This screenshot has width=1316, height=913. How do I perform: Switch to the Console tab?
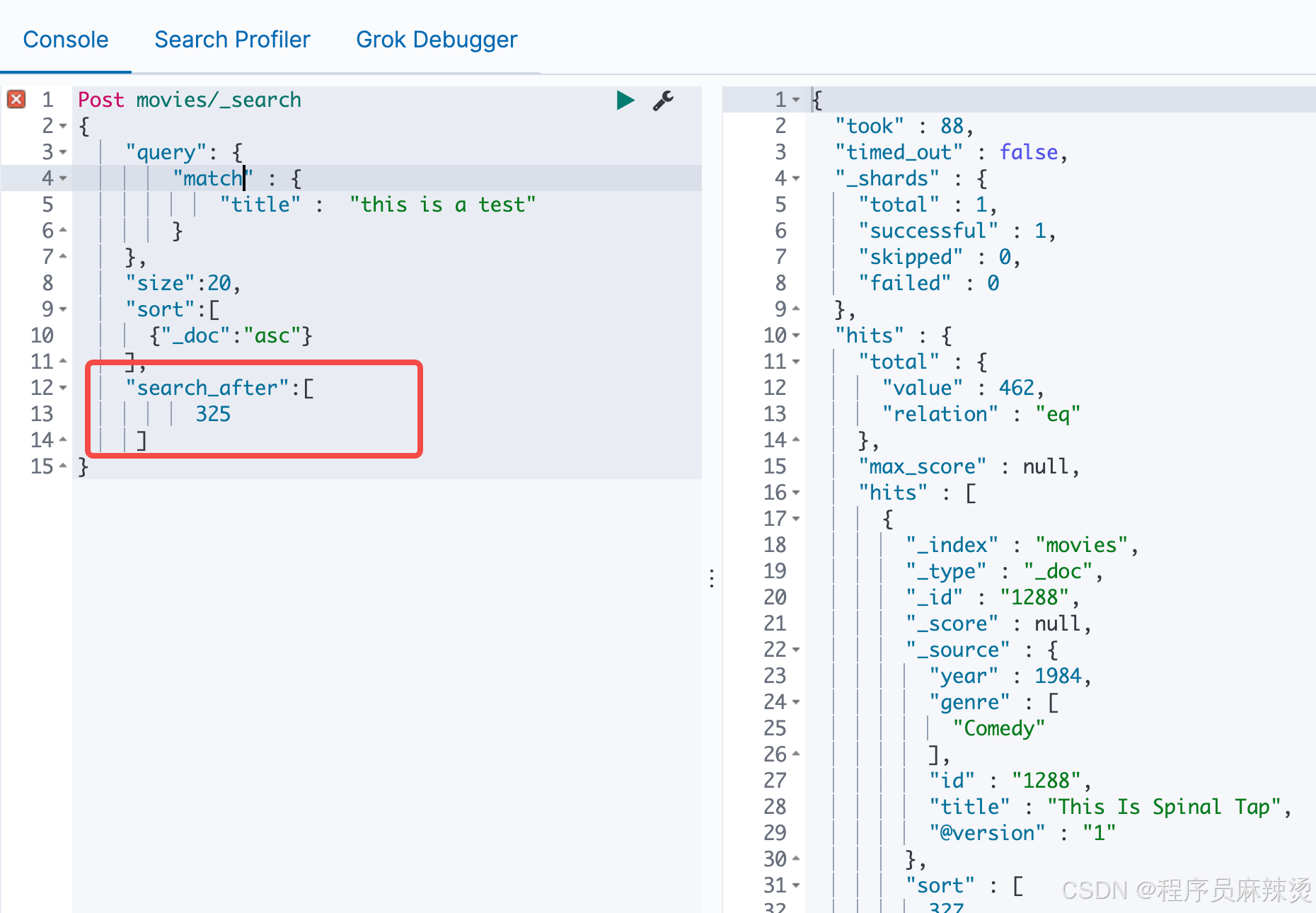pos(66,40)
